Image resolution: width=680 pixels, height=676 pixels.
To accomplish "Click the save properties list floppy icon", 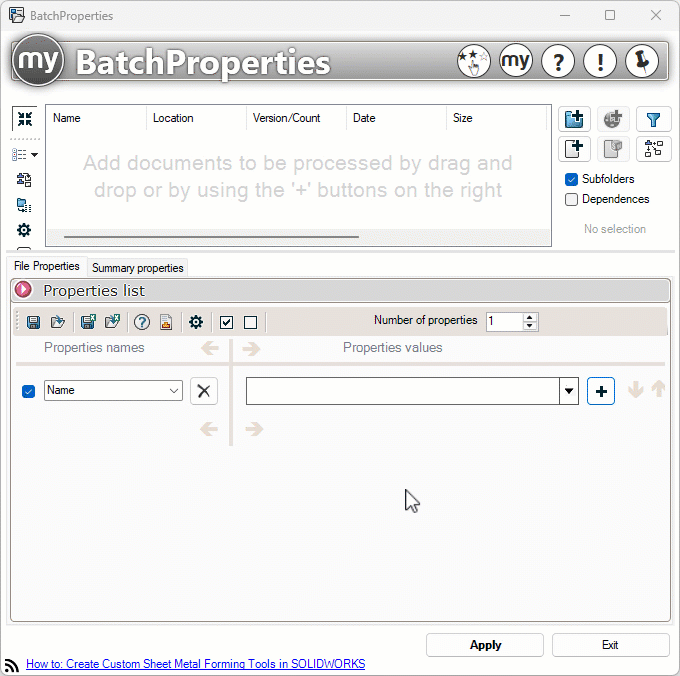I will 33,322.
